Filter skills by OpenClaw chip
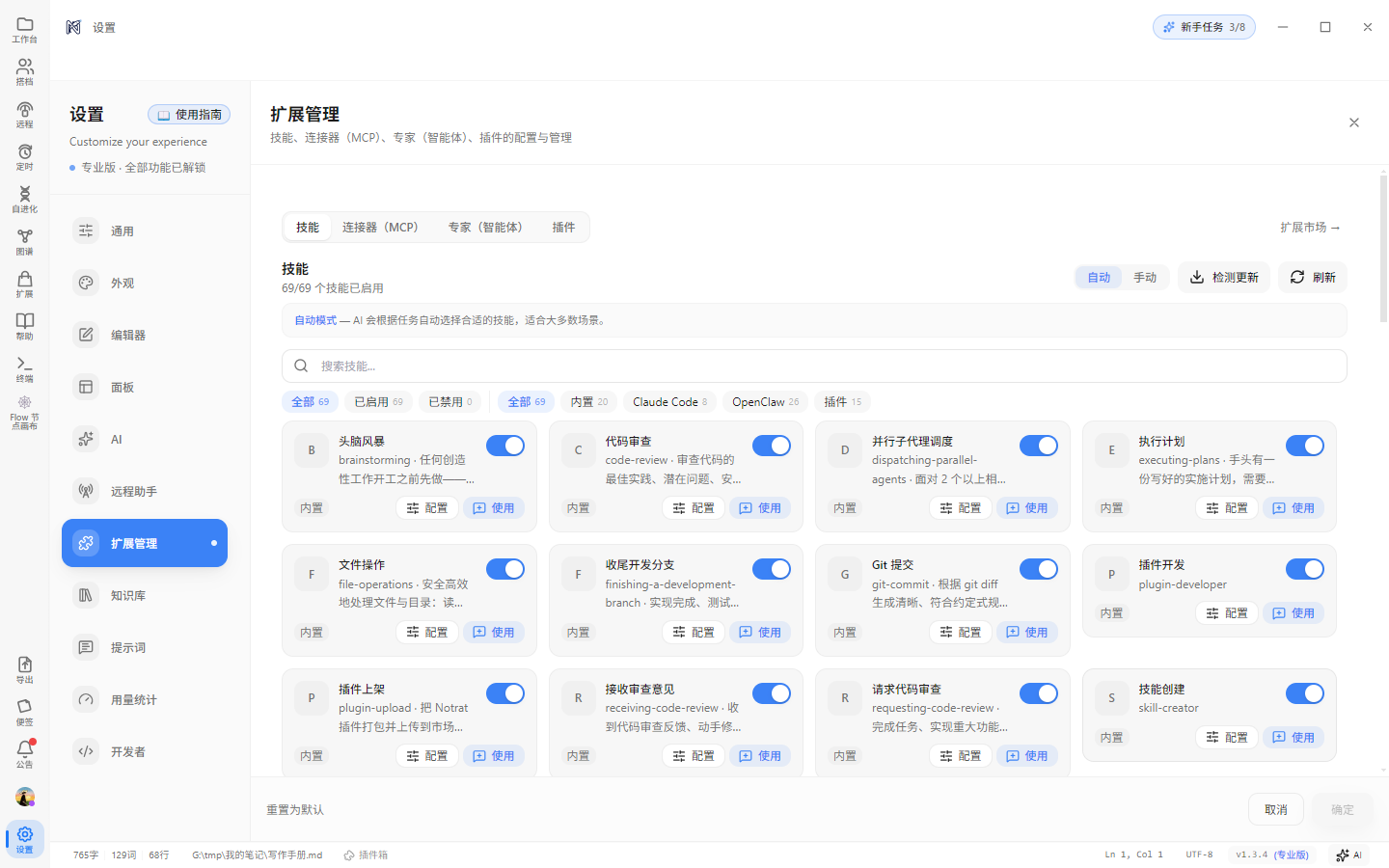This screenshot has height=868, width=1389. (x=766, y=402)
